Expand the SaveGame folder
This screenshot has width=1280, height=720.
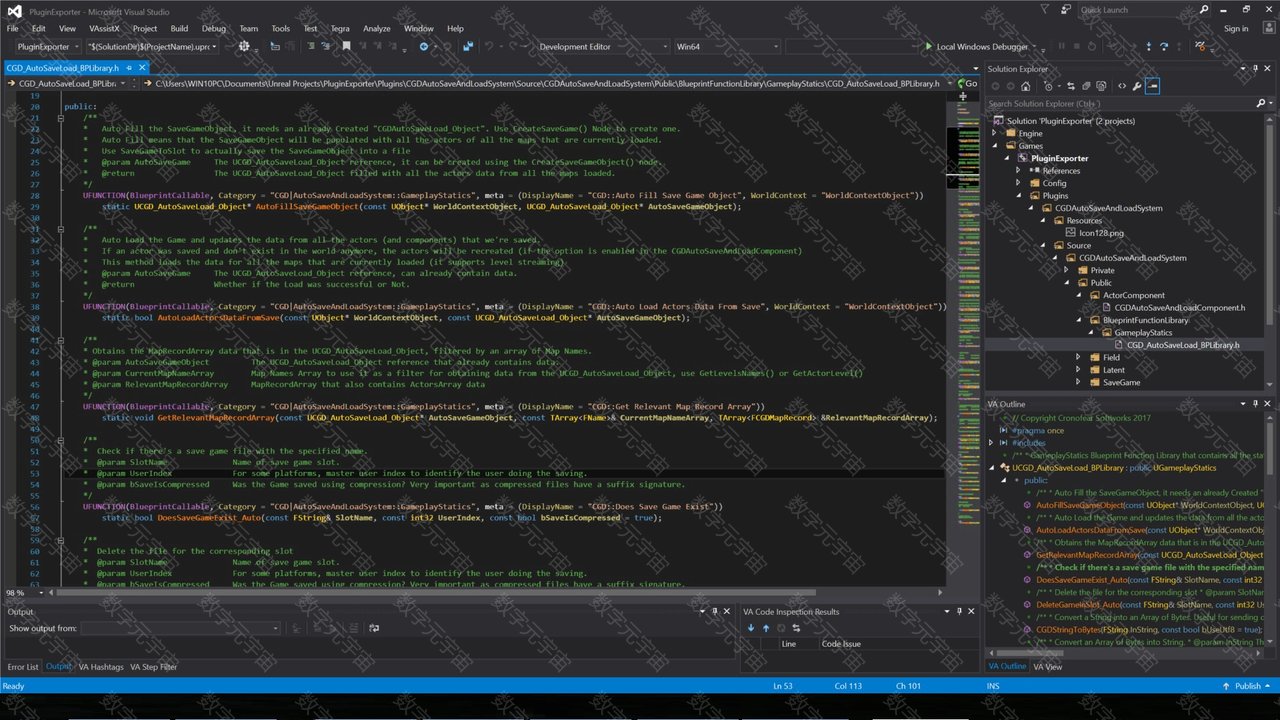1079,382
